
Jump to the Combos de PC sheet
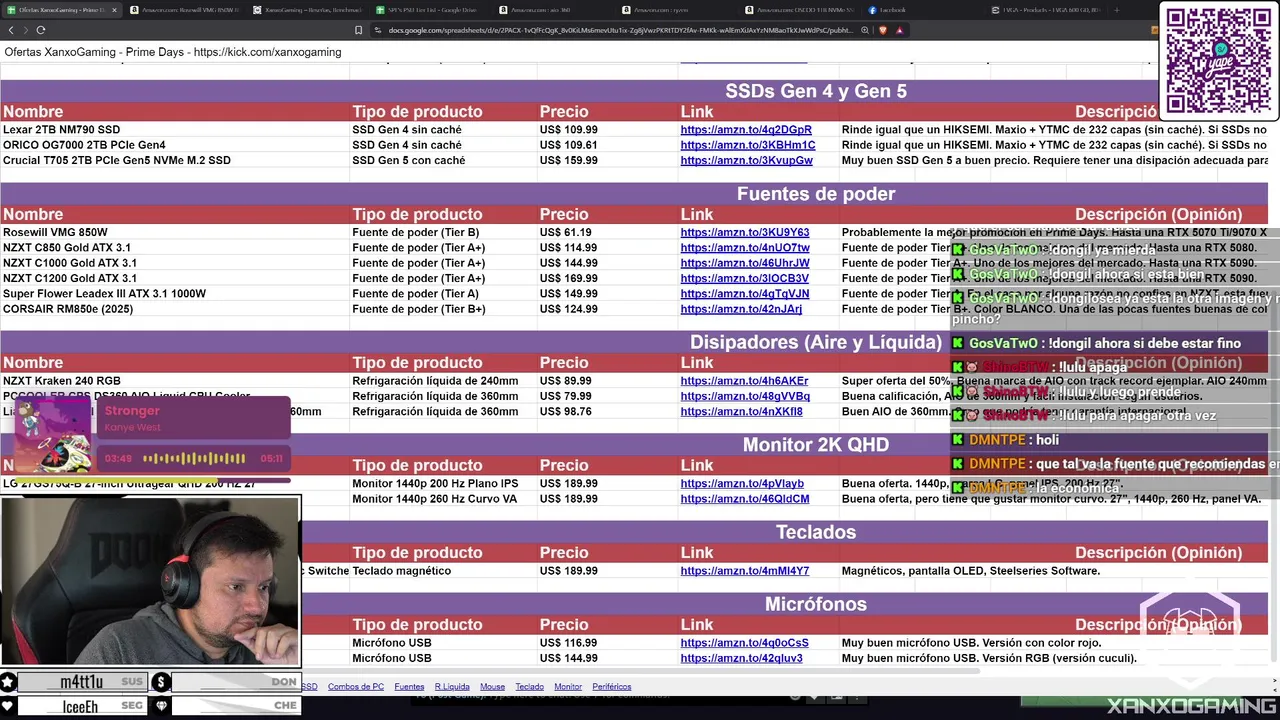coord(356,687)
